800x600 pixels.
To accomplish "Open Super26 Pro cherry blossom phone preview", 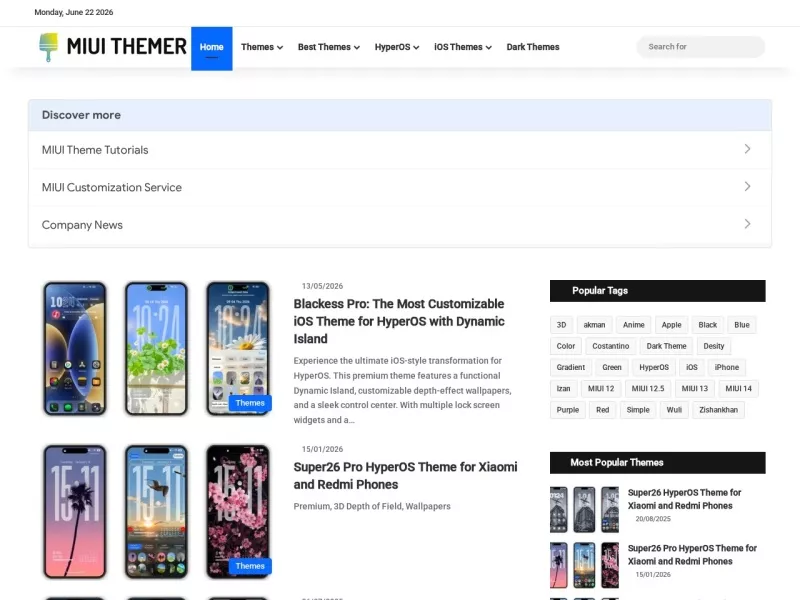I will tap(238, 512).
